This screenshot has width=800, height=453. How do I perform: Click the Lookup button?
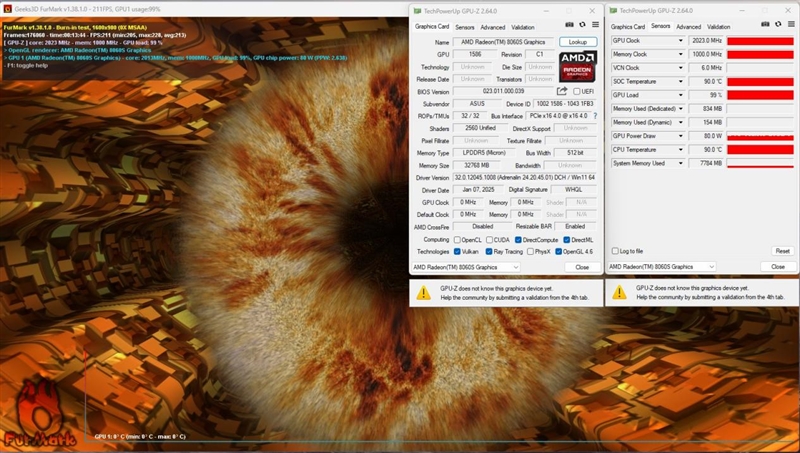[x=577, y=42]
